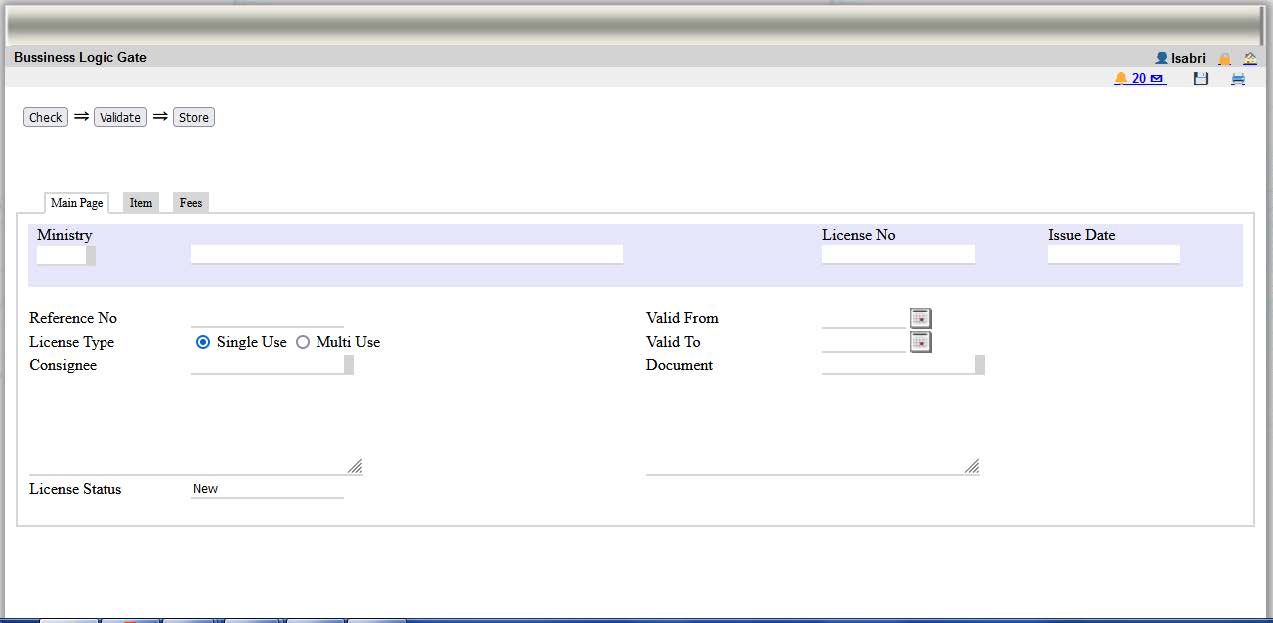
Task: Select the Single Use license type
Action: tap(203, 342)
